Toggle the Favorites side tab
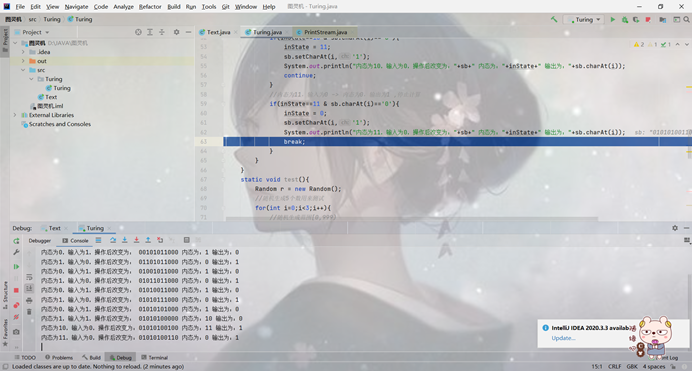Viewport: 692px width, 371px height. tap(5, 333)
